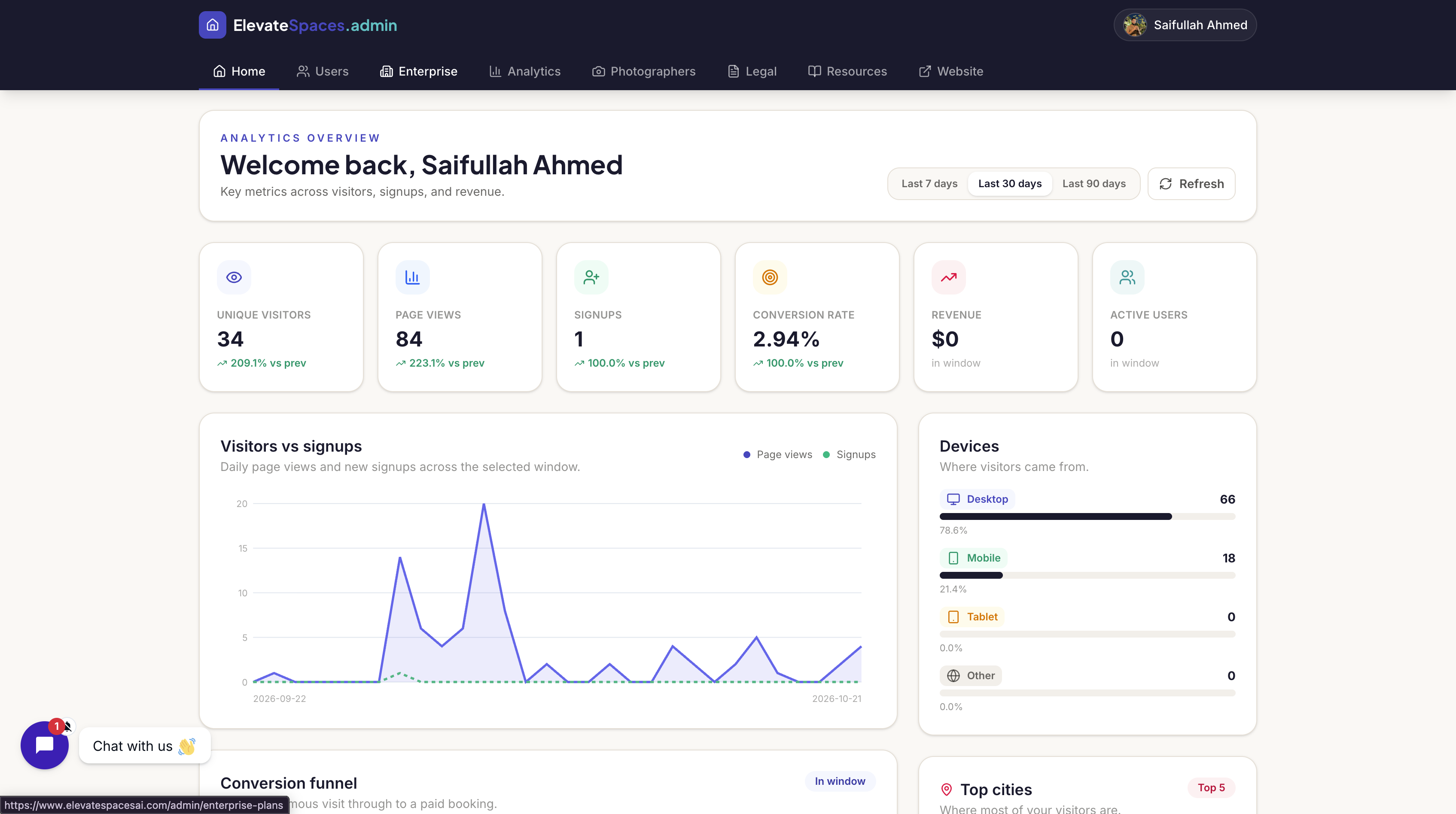Click the Mobile device label
This screenshot has width=1456, height=814.
pos(973,558)
